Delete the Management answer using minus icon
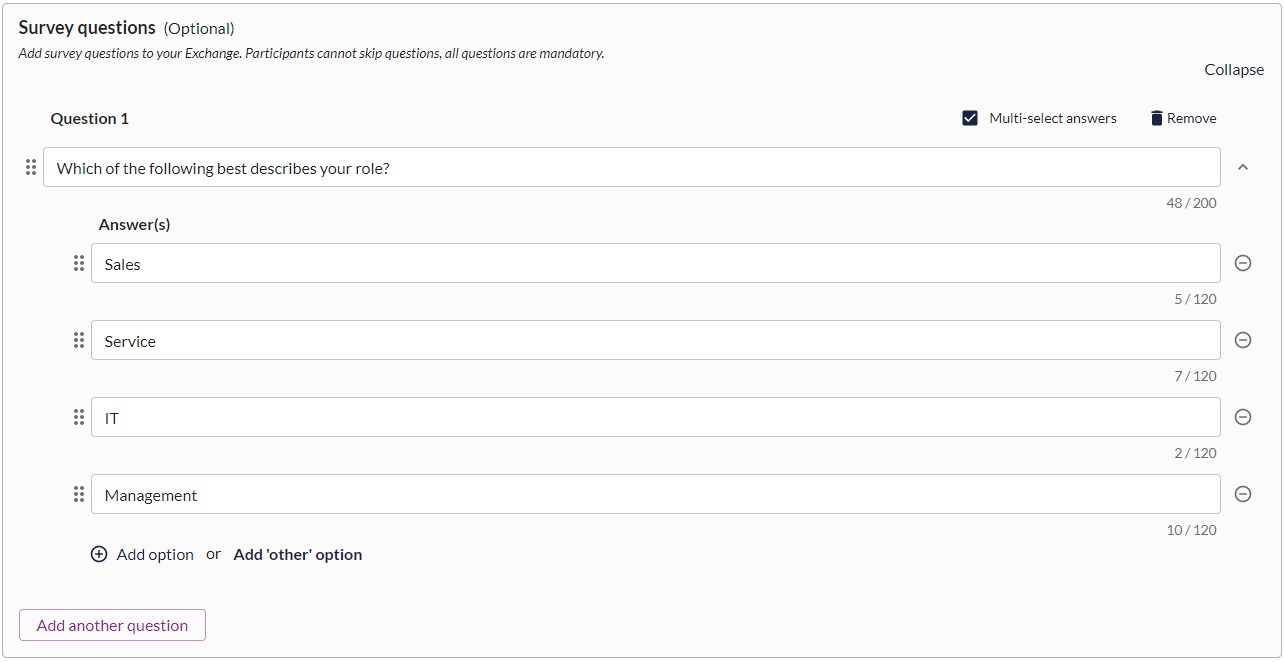The width and height of the screenshot is (1284, 662). coord(1243,494)
